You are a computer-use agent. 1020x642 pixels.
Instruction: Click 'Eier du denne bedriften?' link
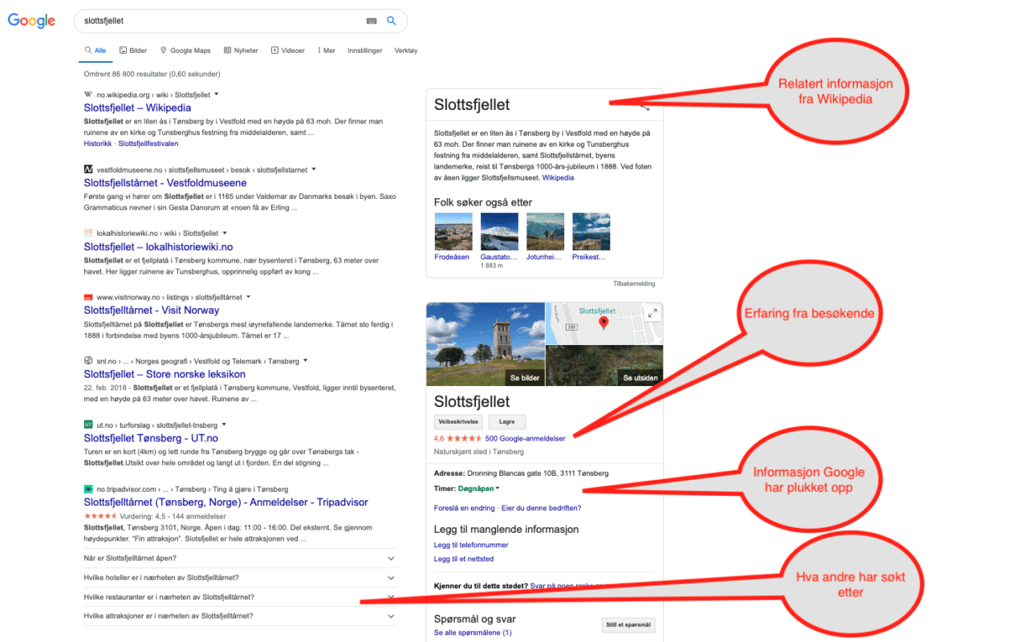pyautogui.click(x=541, y=508)
